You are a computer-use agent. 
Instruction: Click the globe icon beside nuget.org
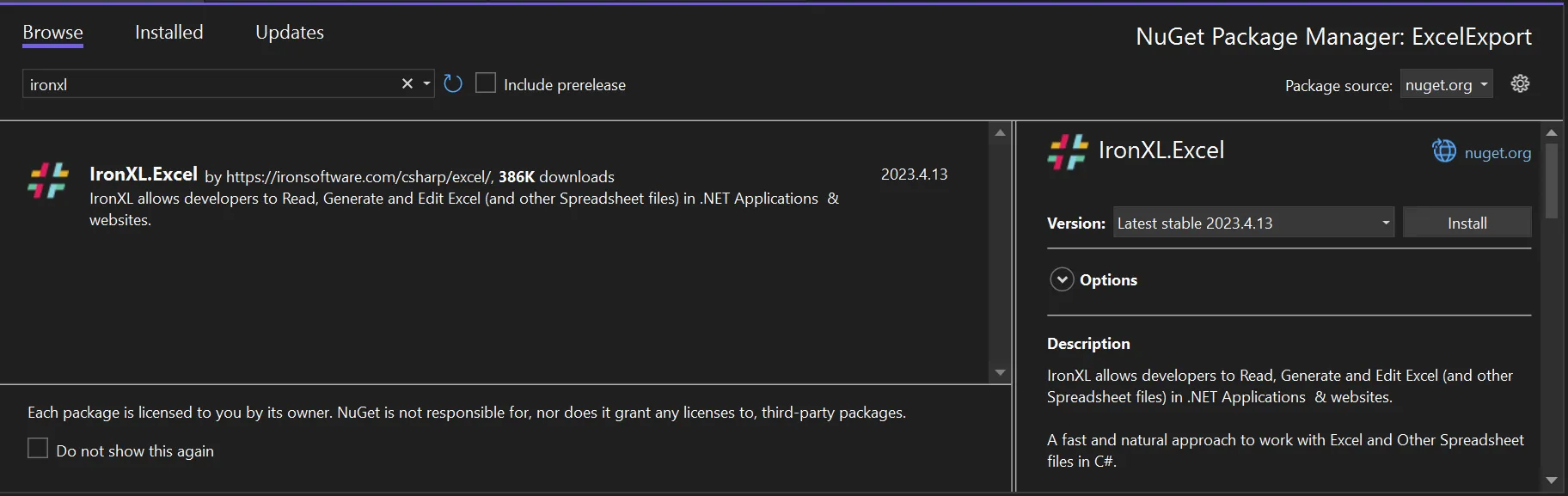[x=1444, y=151]
